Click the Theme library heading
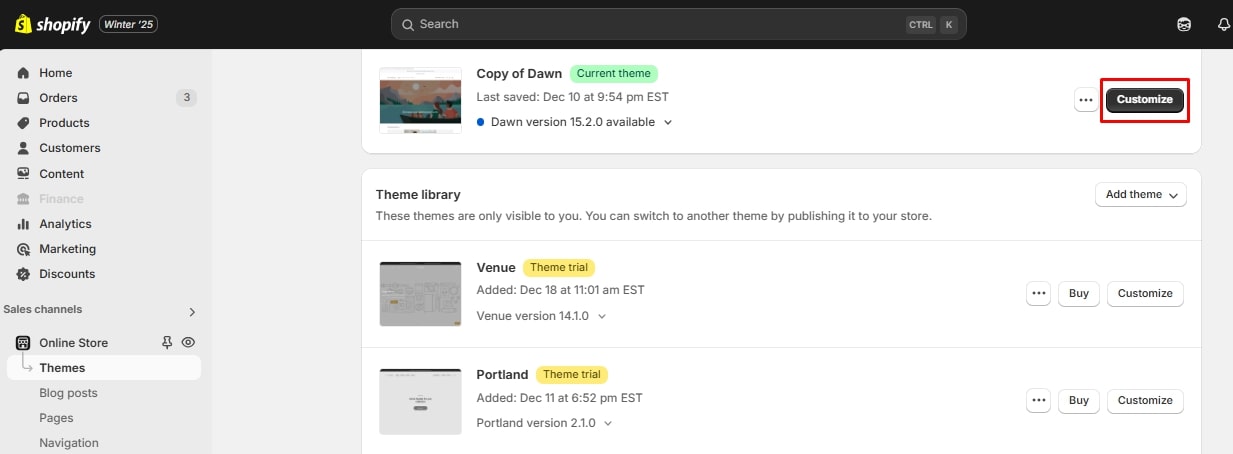1233x454 pixels. 418,194
